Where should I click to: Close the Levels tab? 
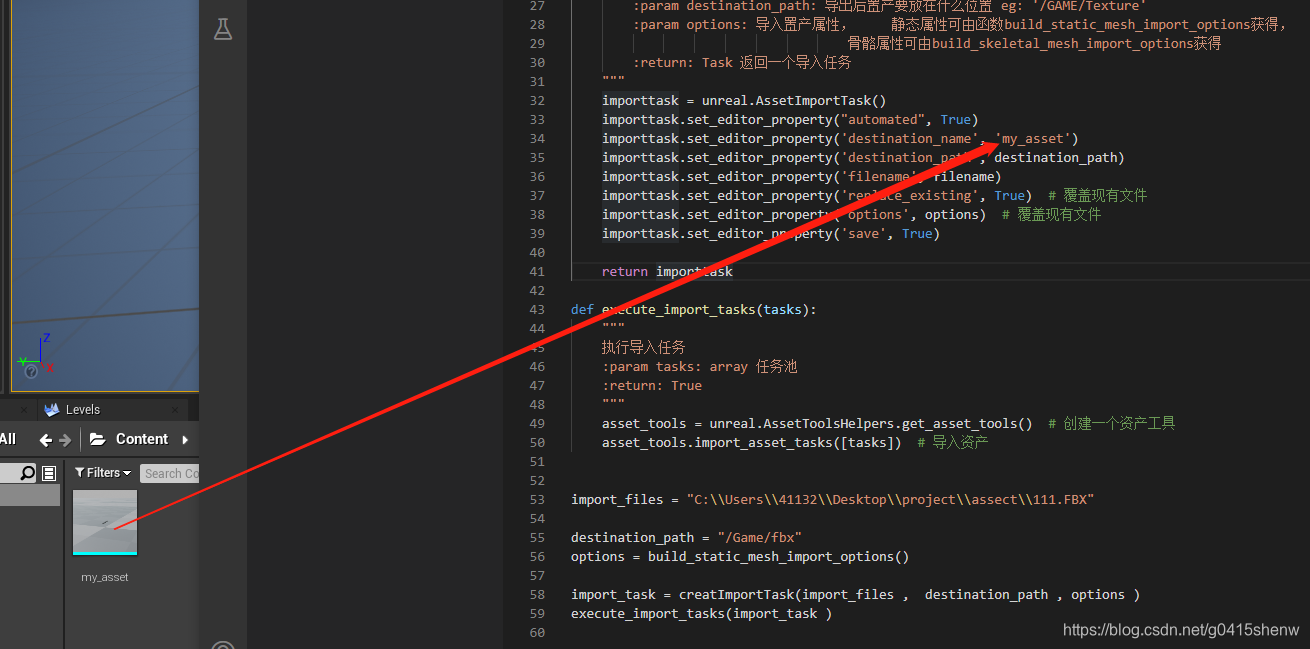(x=176, y=409)
